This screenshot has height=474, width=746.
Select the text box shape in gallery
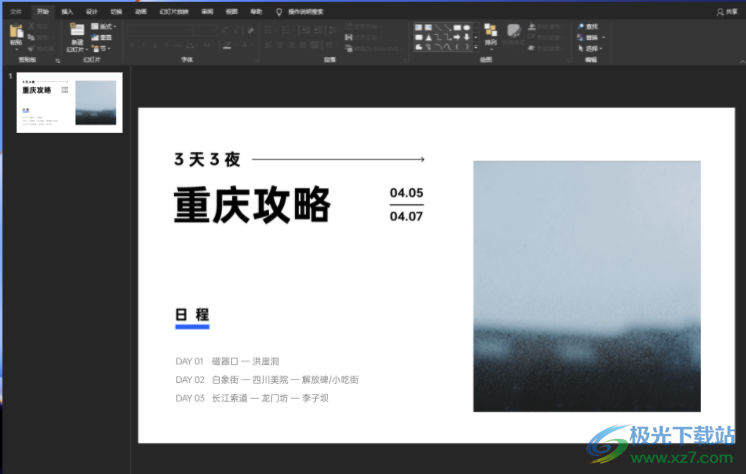419,28
